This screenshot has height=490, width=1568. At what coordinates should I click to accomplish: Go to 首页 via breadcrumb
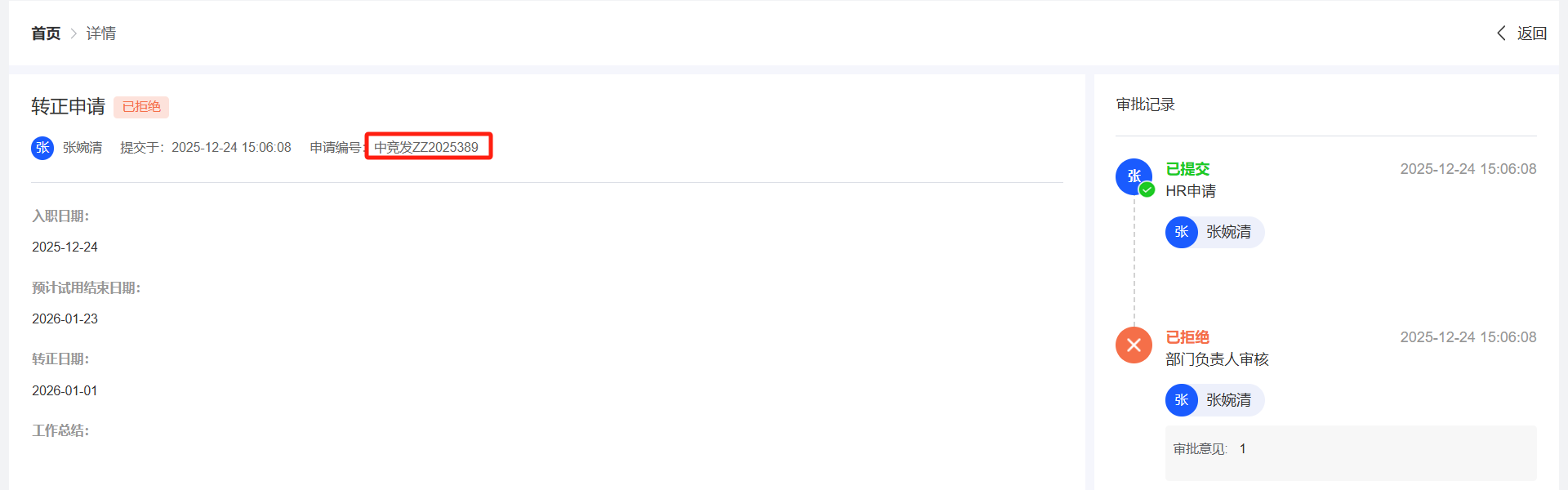coord(46,33)
